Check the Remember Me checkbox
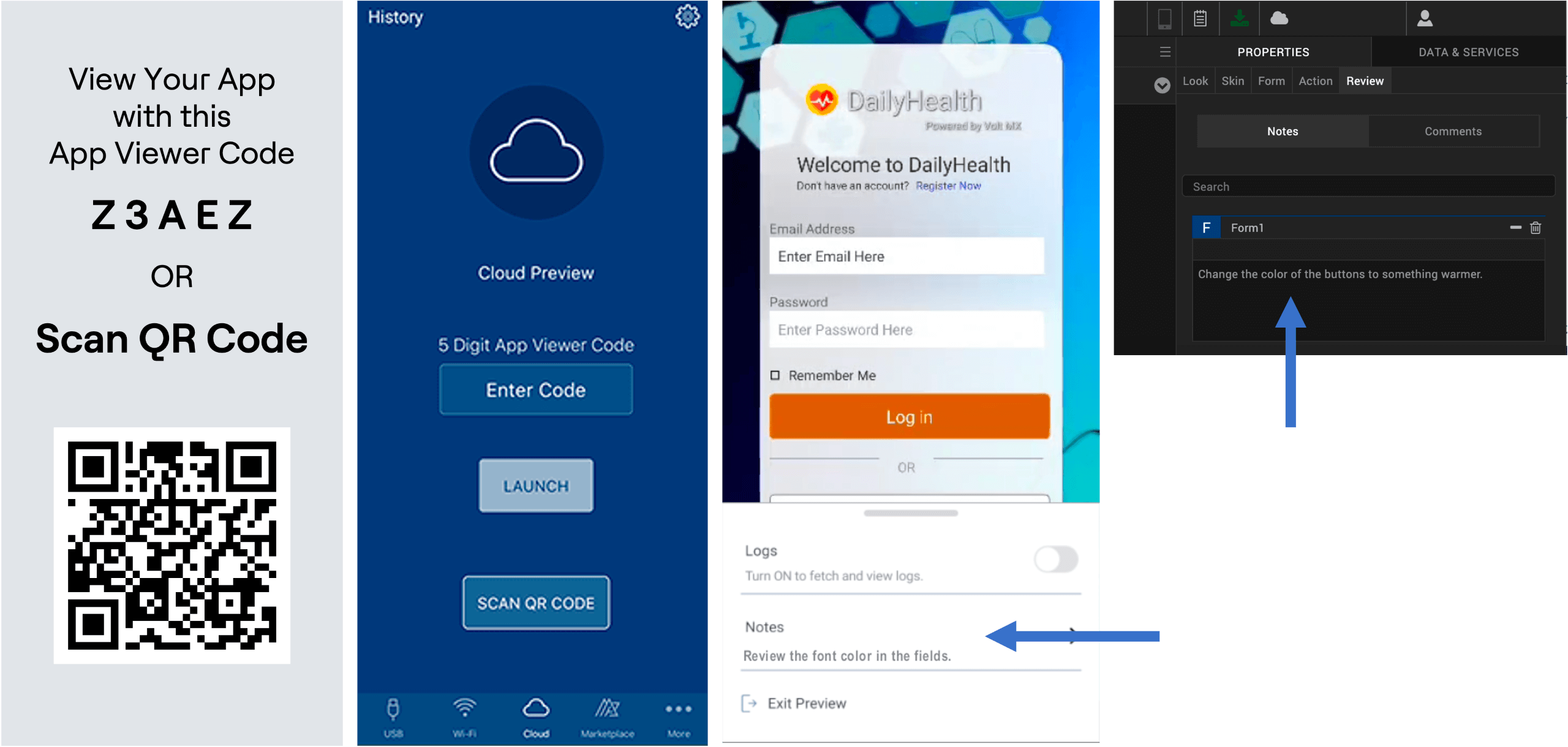This screenshot has width=1568, height=747. [776, 375]
